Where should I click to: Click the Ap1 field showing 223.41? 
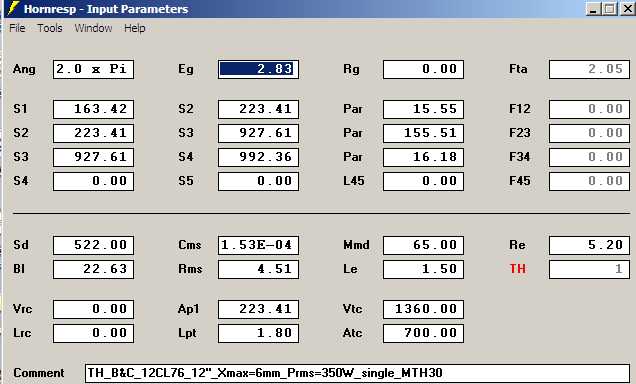258,309
